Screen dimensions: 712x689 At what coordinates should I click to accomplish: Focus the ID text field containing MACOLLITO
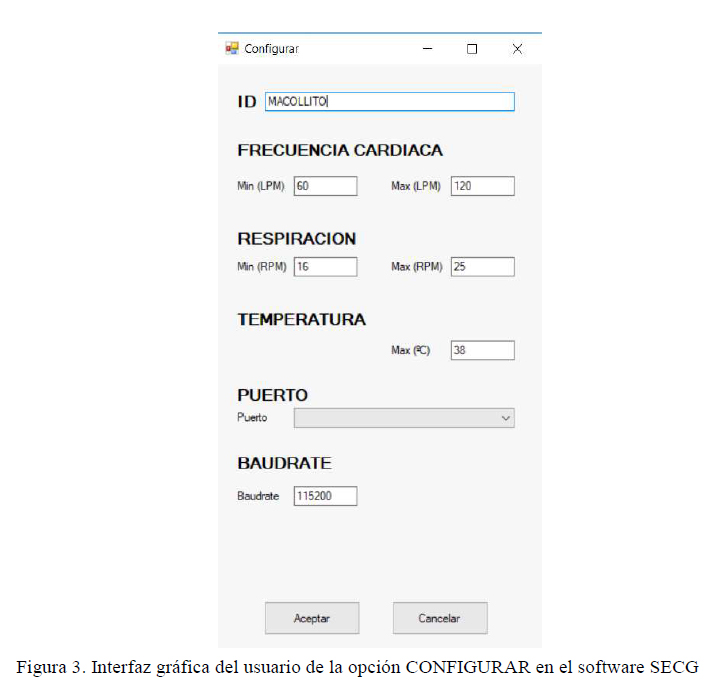pos(390,101)
